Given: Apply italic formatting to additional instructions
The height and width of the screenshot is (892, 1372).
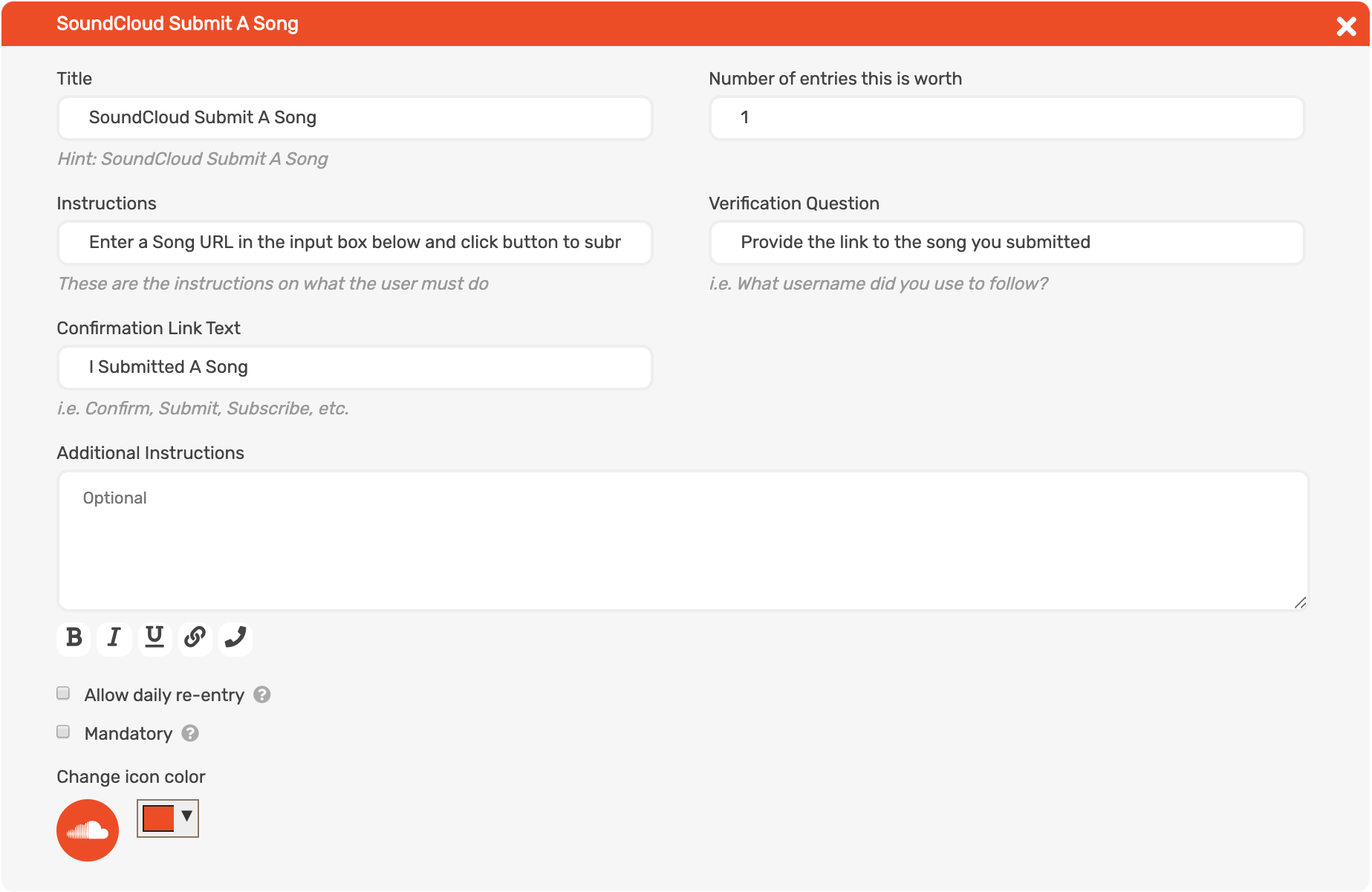Looking at the screenshot, I should point(113,638).
